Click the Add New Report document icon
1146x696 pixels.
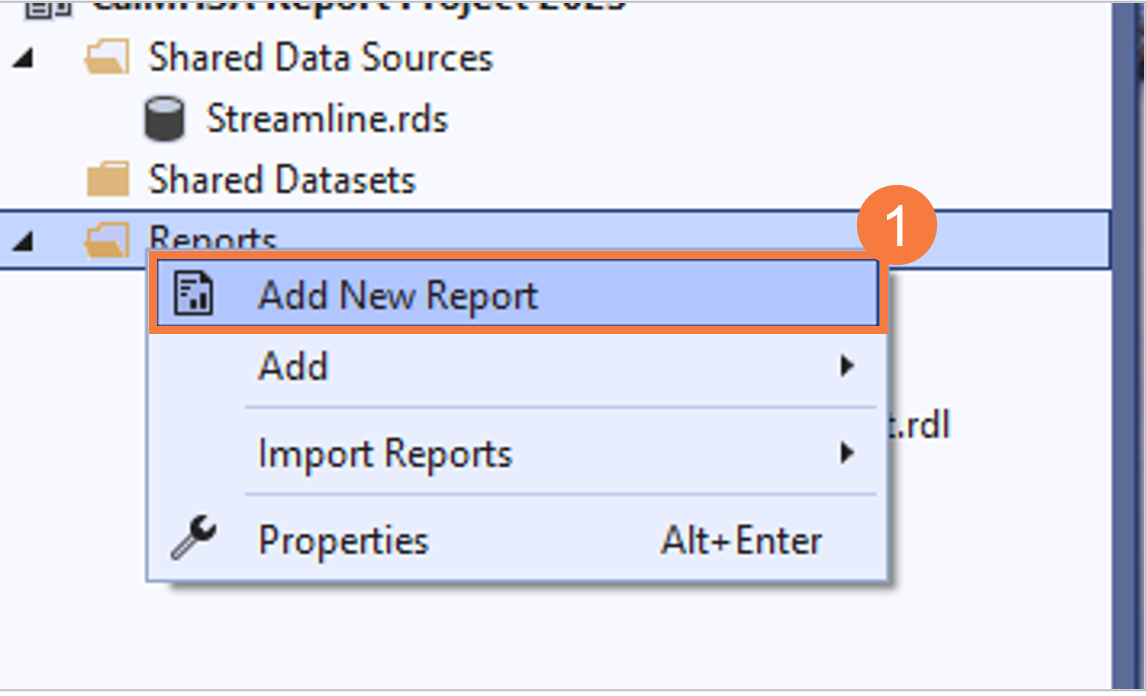coord(195,293)
